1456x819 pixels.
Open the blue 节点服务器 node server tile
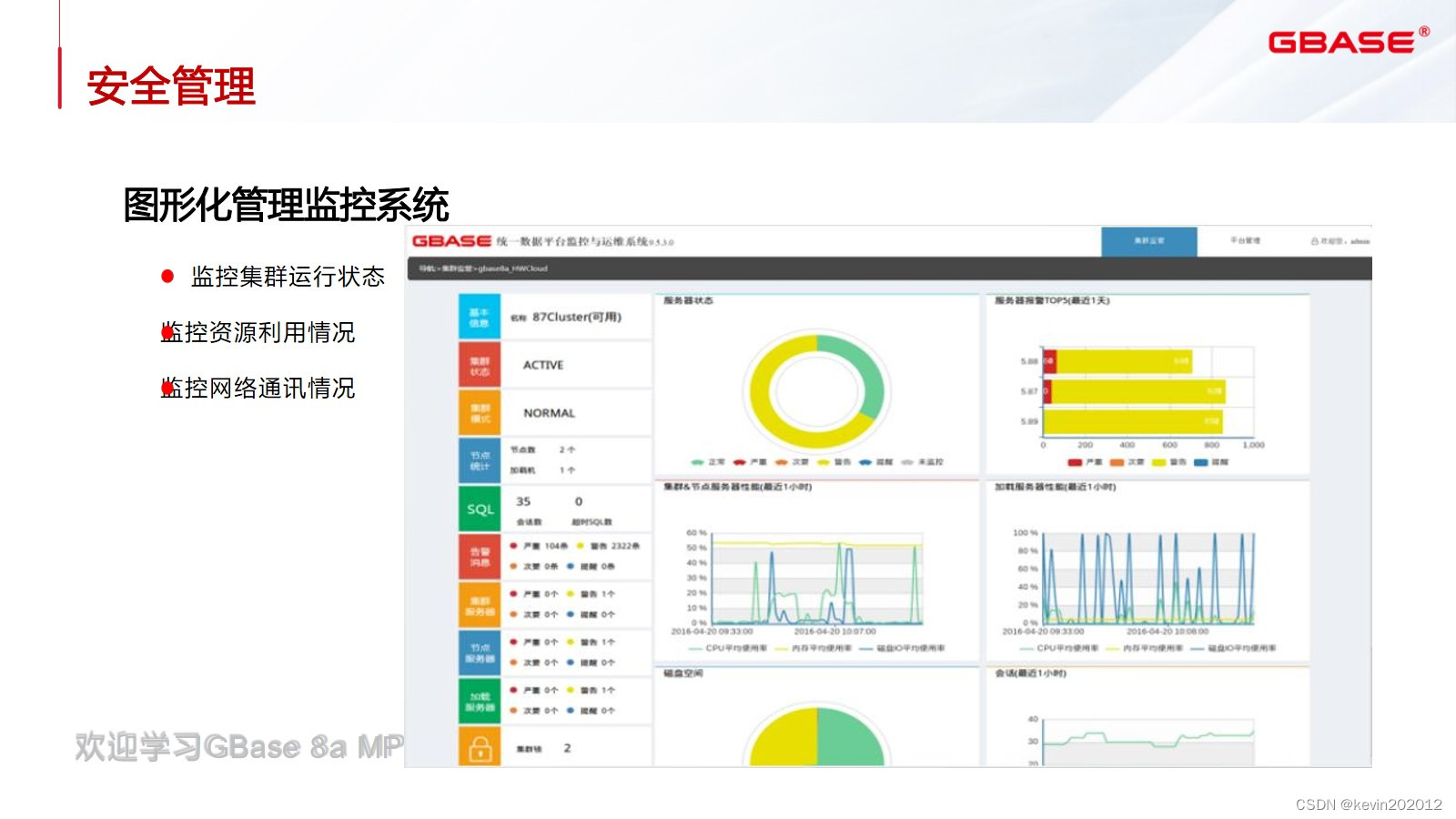tap(480, 652)
